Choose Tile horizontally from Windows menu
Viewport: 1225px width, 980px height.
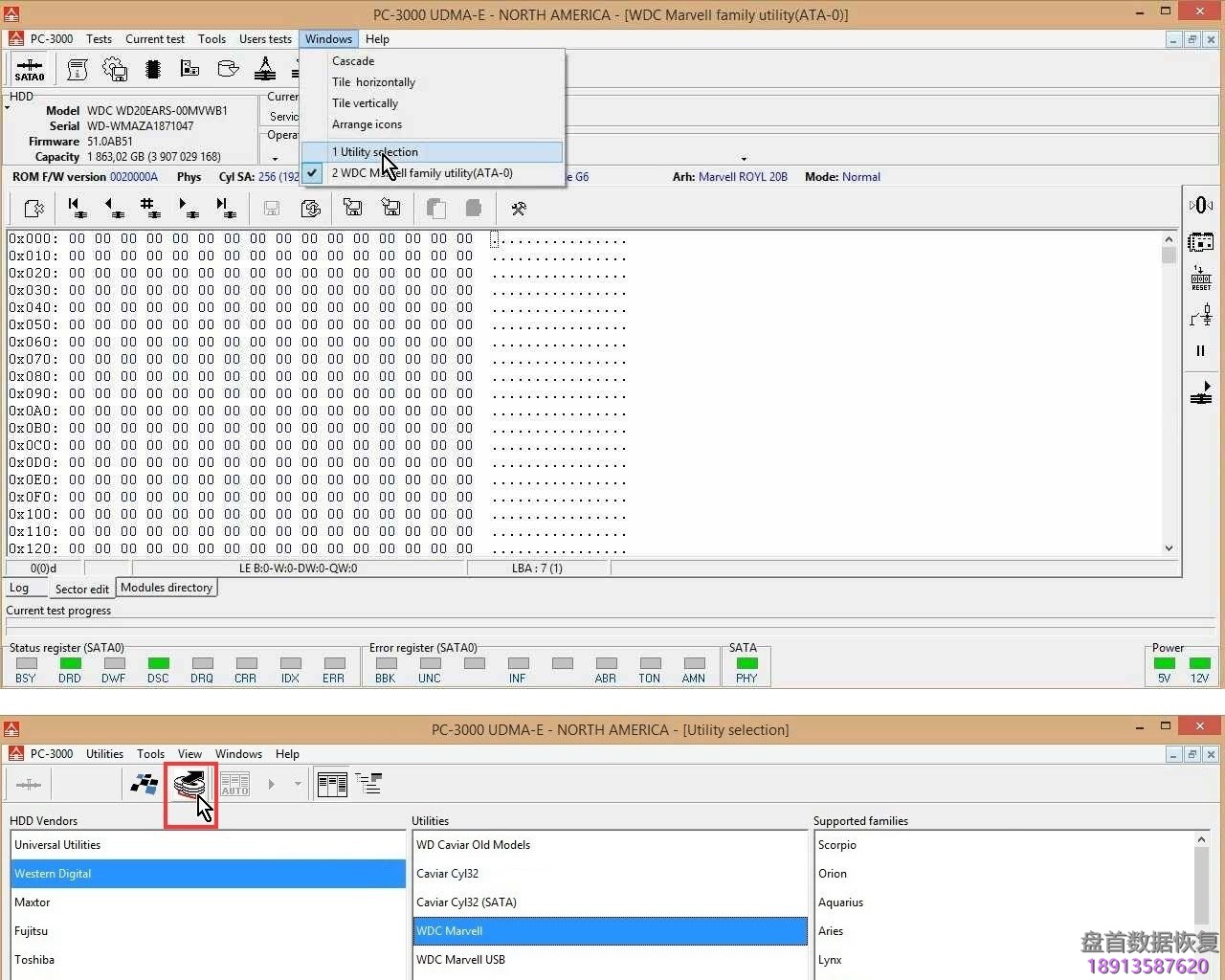(x=373, y=82)
